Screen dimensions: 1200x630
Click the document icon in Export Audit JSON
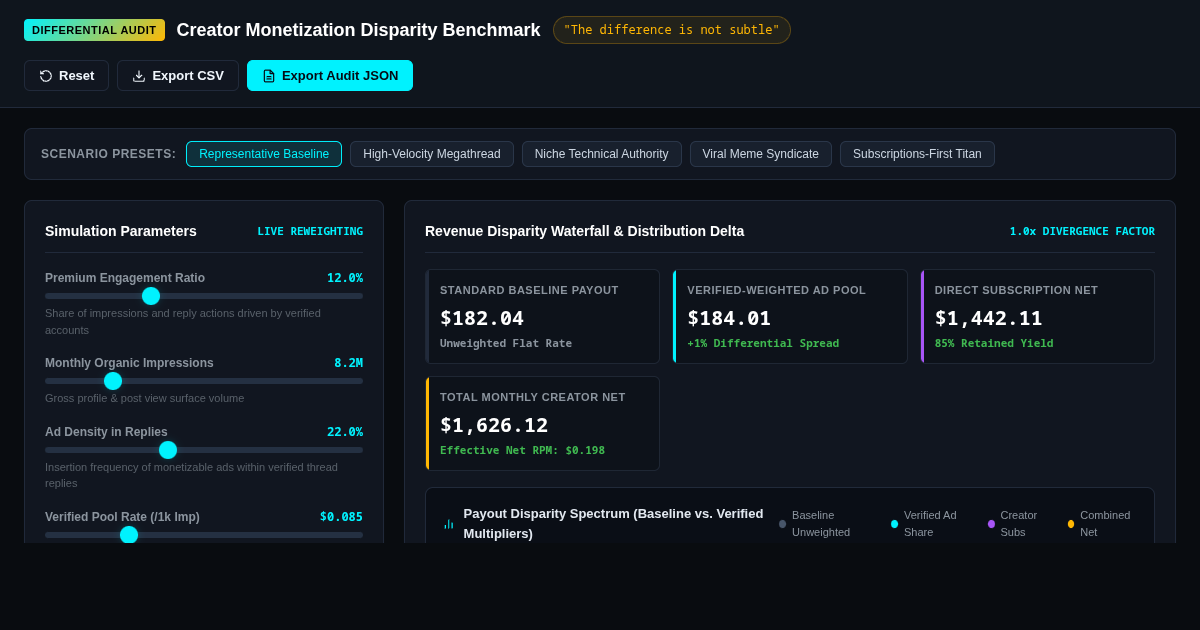tap(269, 76)
